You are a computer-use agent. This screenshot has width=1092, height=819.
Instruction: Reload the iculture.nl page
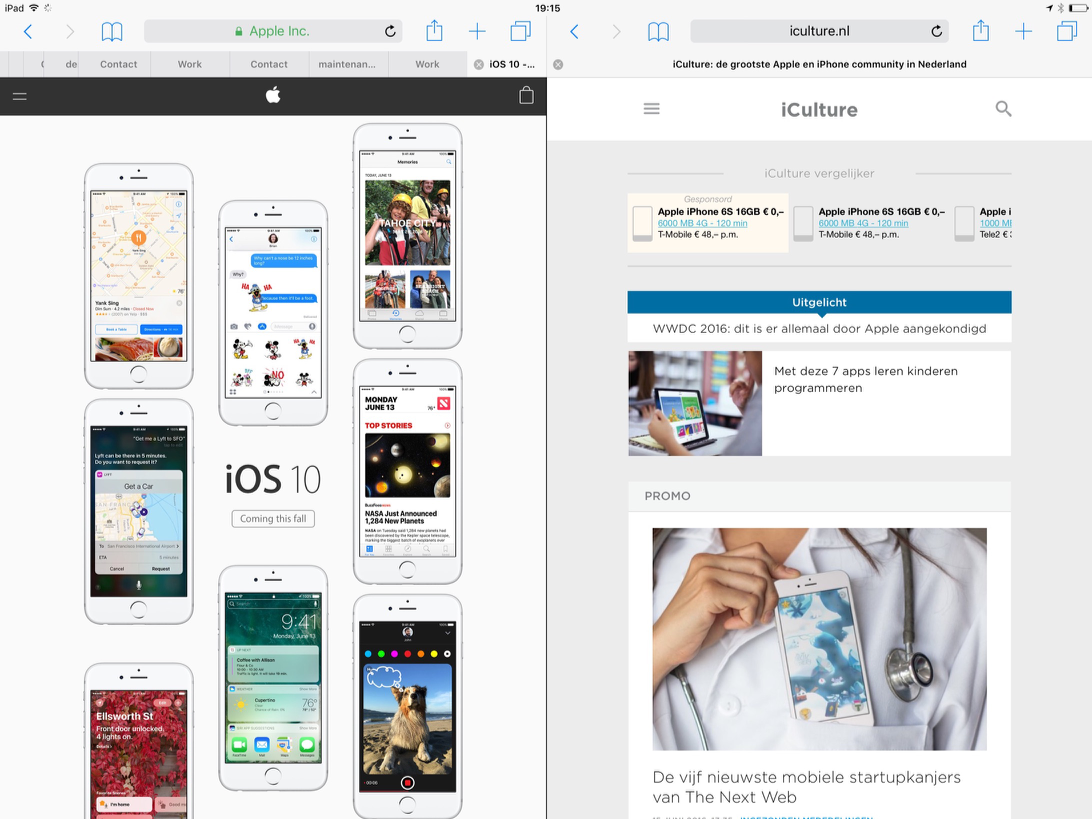point(937,31)
